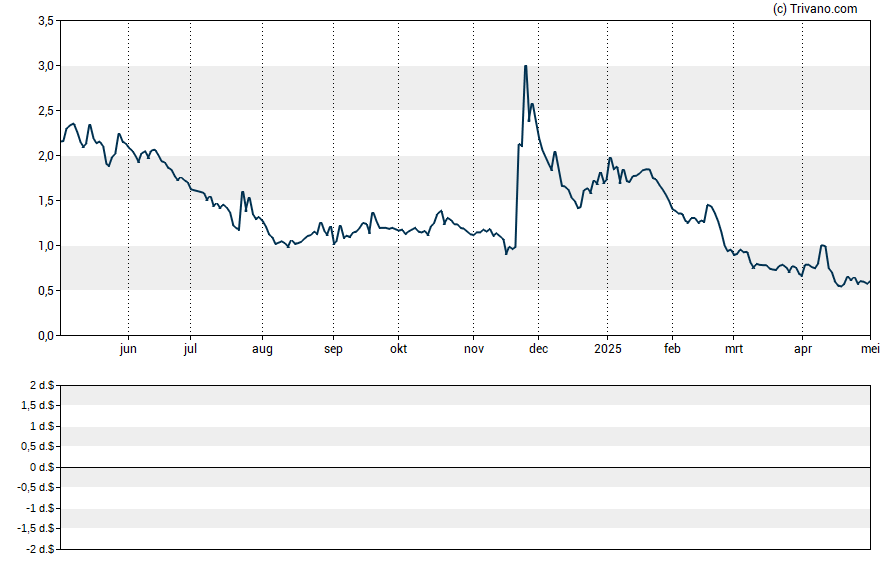Click the '2025' year label
This screenshot has height=565, width=888.
tap(608, 349)
